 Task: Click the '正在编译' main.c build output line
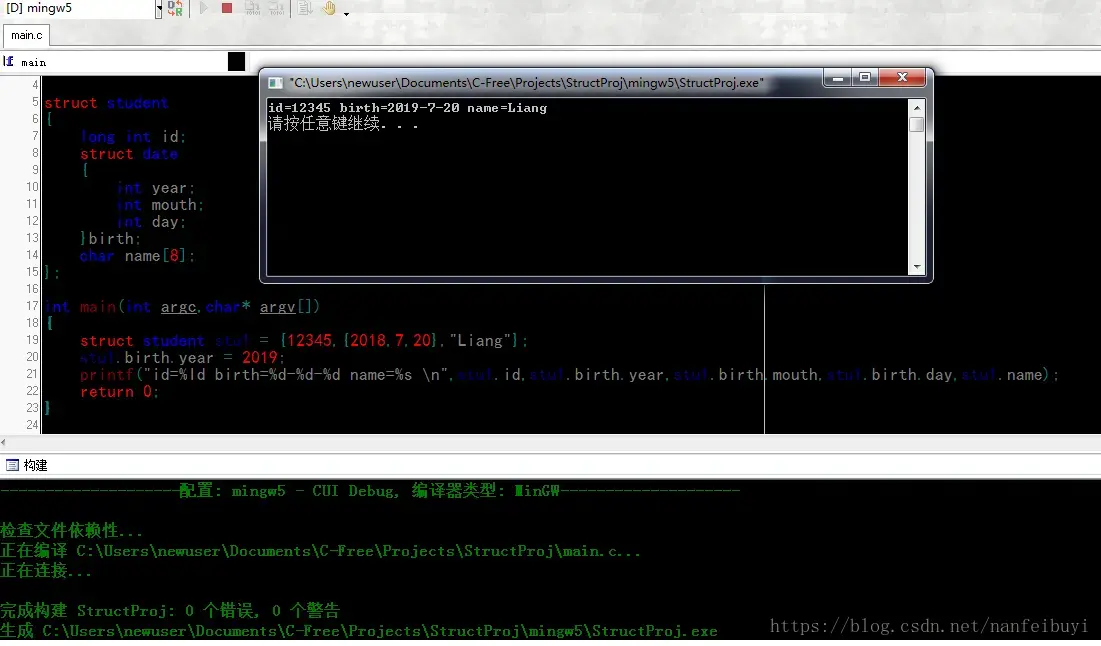tap(320, 551)
